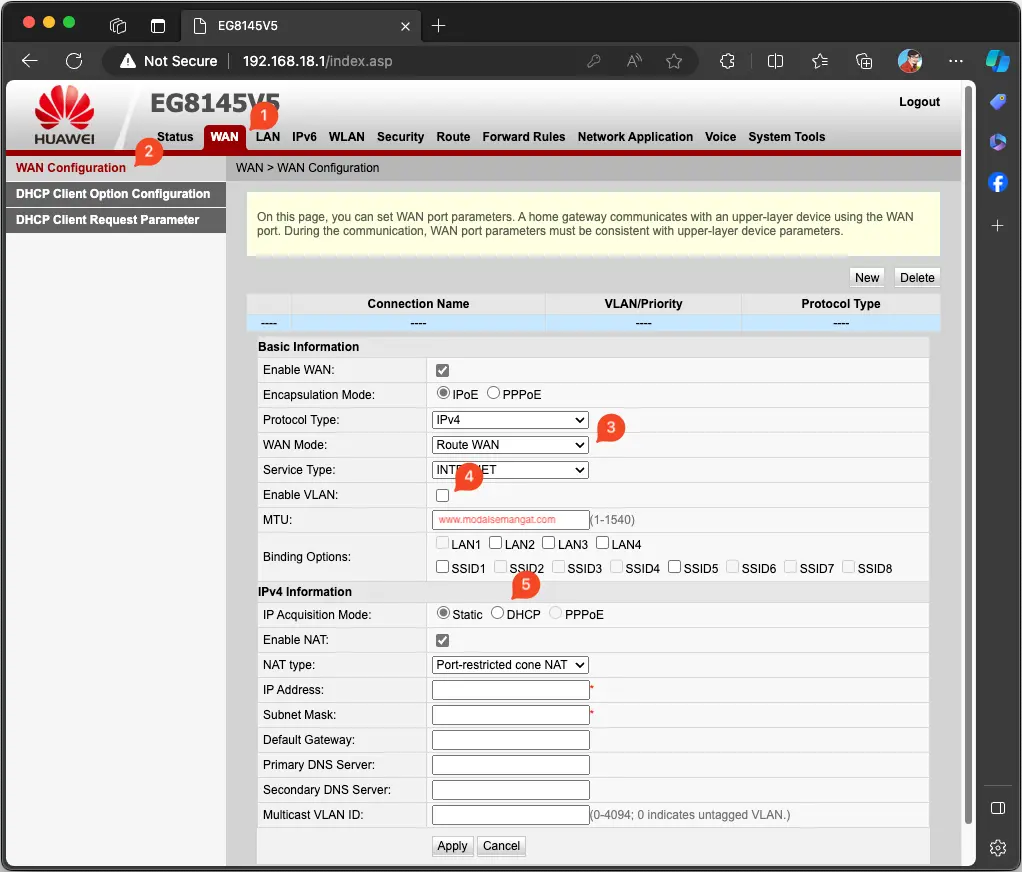Open the Protocol Type dropdown
Screen dimensions: 1022x872
(510, 420)
